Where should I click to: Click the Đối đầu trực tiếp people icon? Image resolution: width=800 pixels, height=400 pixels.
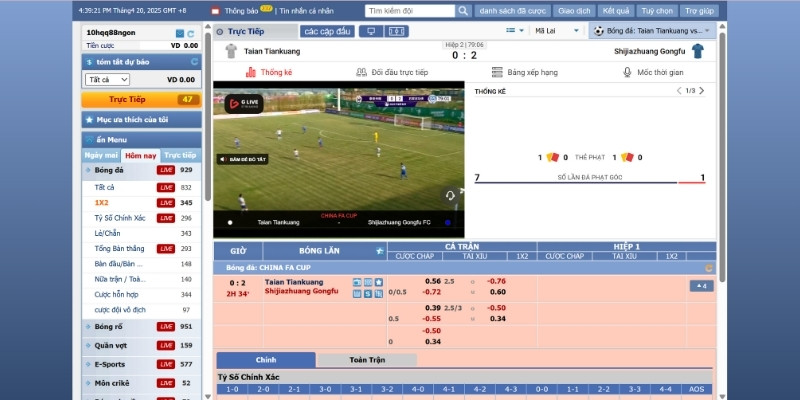[x=361, y=72]
